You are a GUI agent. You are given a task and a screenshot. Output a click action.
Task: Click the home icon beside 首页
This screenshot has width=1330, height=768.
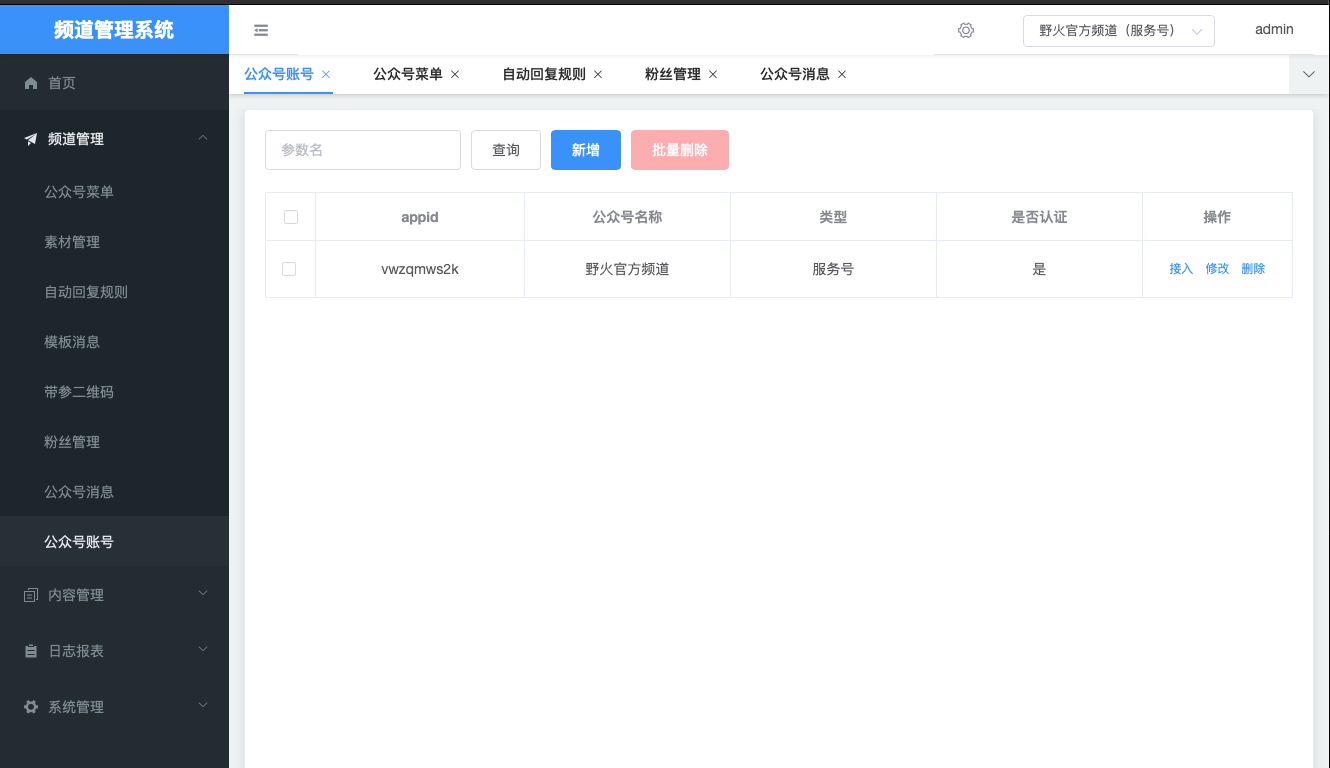(31, 83)
